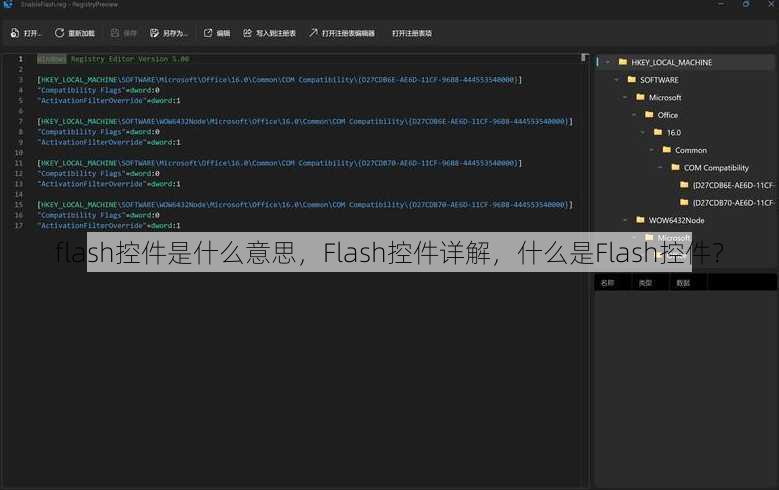Click "ActivationFilterOverride"=dword:1 on line 5
Image resolution: width=779 pixels, height=490 pixels.
point(109,100)
